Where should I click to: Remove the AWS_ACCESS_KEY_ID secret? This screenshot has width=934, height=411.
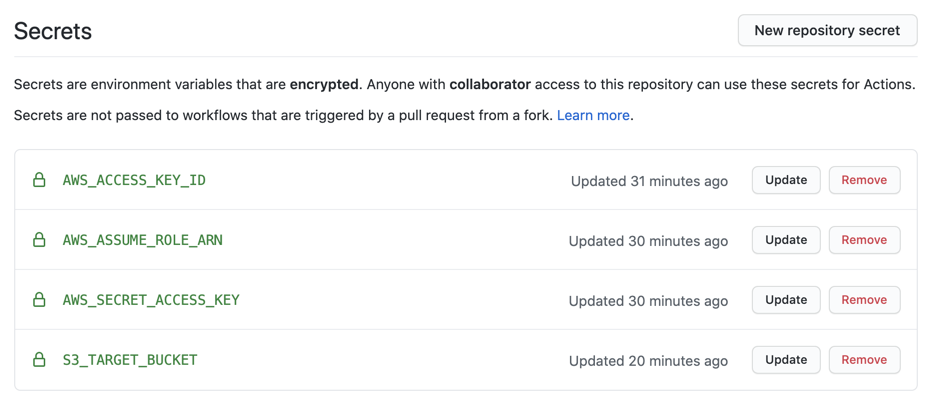[x=864, y=180]
